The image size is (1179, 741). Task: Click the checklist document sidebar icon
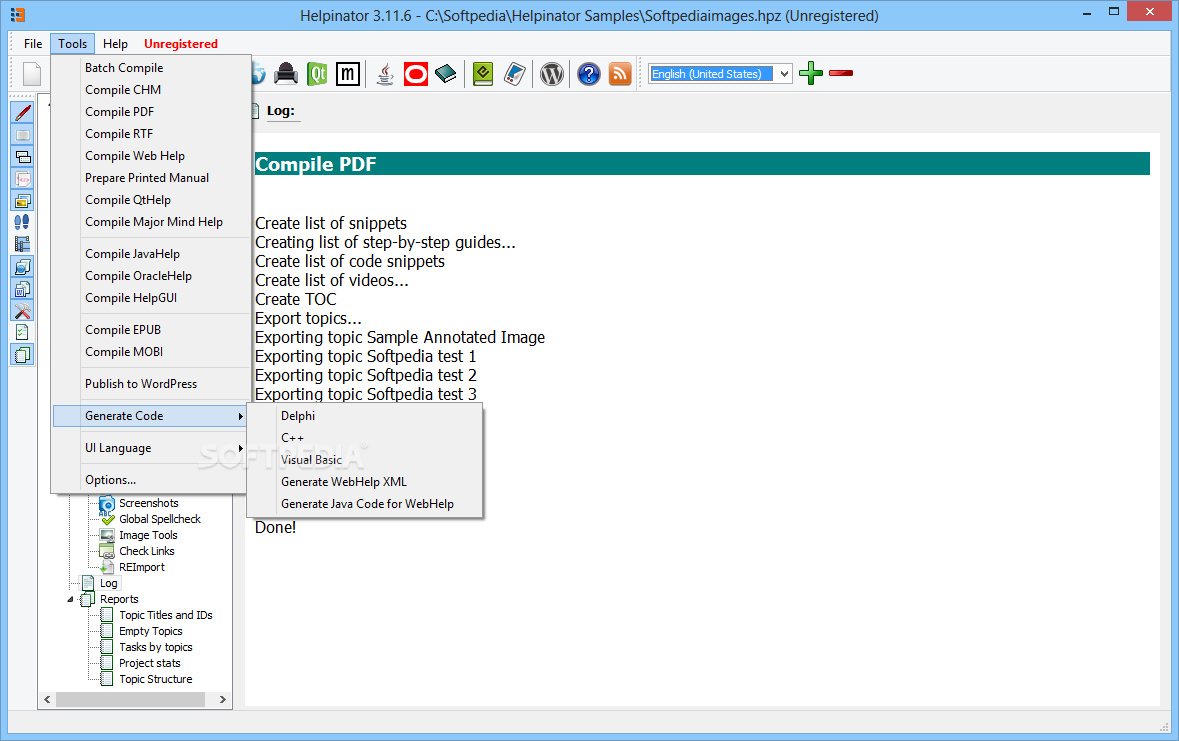pos(23,333)
